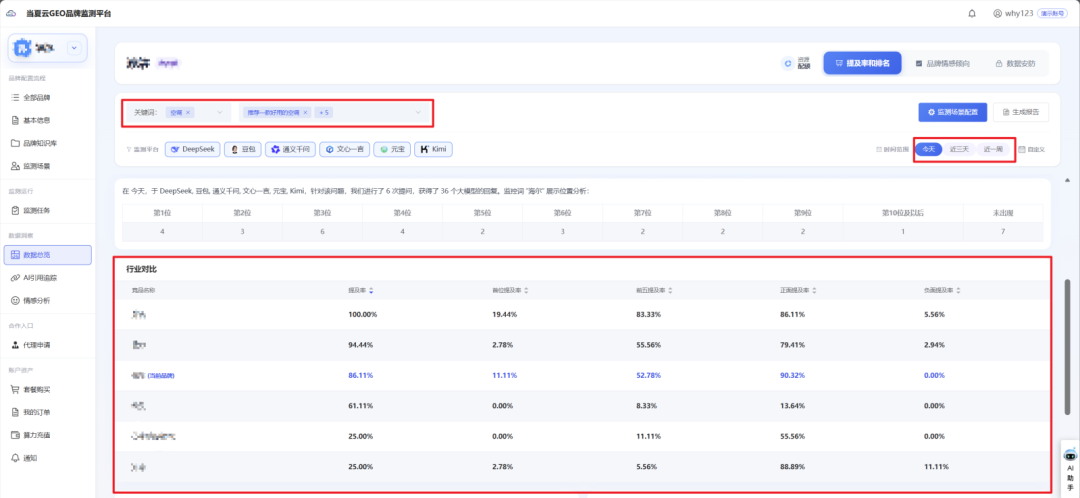Screen dimensions: 1080x498
Task: Click the page vertical scrollbar thumb
Action: tap(1068, 348)
